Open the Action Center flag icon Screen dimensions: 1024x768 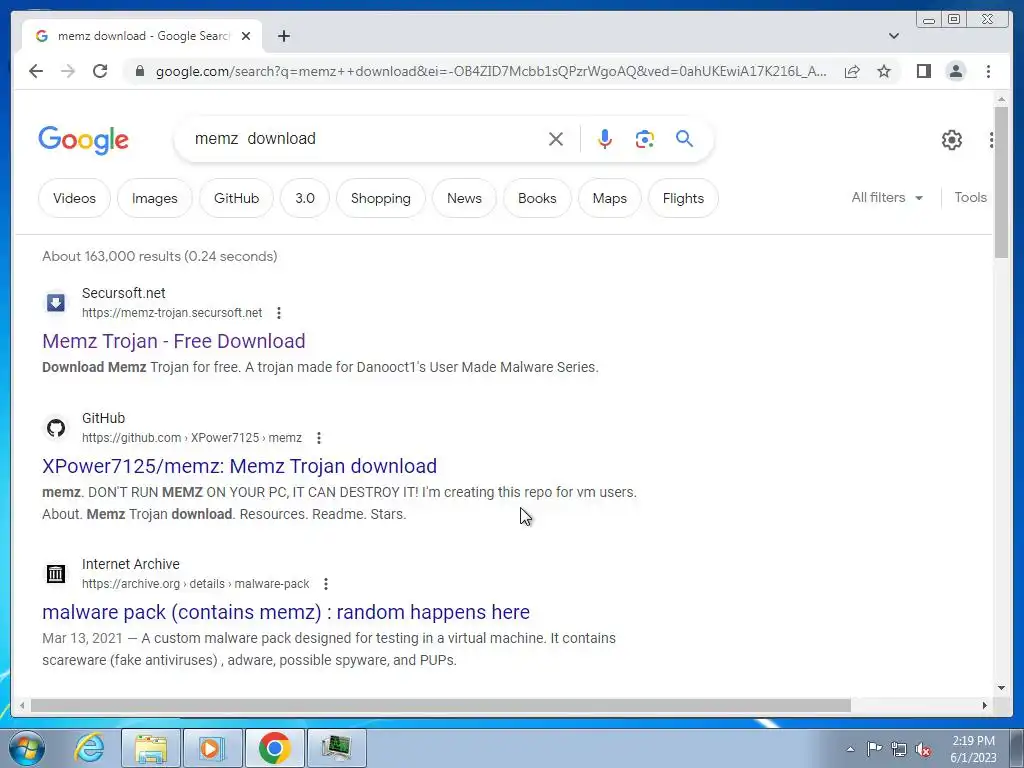click(x=874, y=749)
